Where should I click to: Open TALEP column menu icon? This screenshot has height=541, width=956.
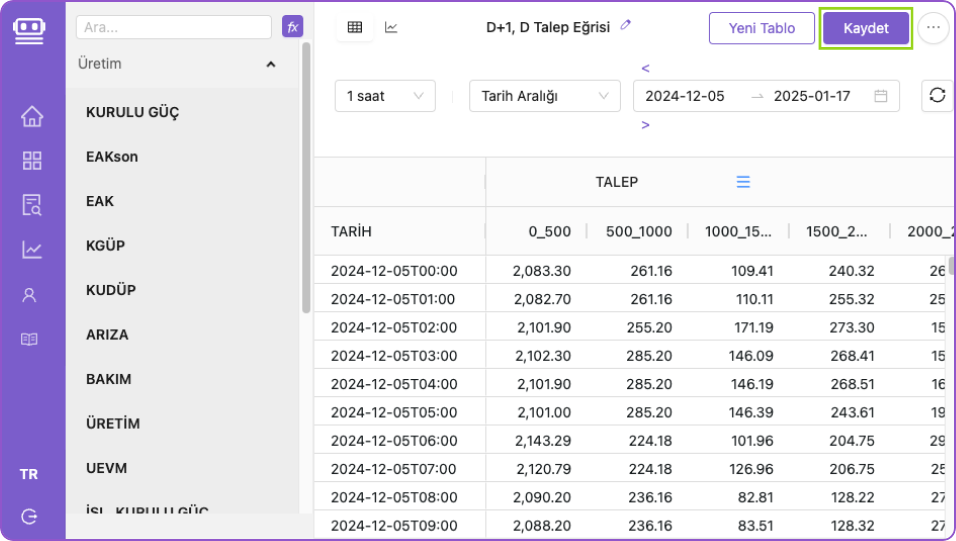click(x=743, y=182)
